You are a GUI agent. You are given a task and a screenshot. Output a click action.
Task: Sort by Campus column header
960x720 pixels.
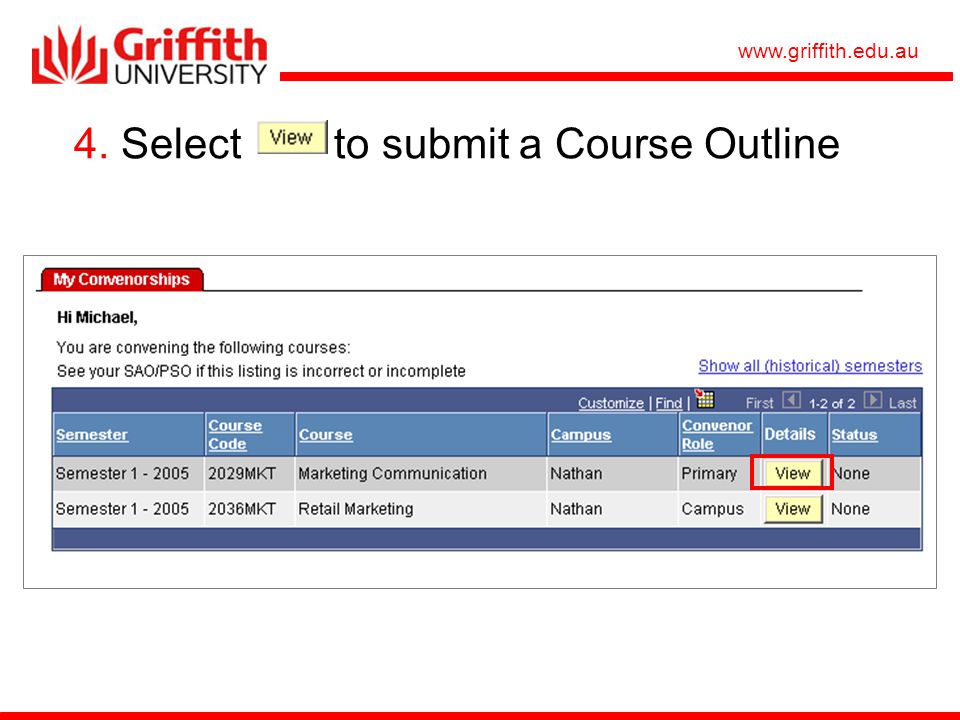tap(580, 434)
